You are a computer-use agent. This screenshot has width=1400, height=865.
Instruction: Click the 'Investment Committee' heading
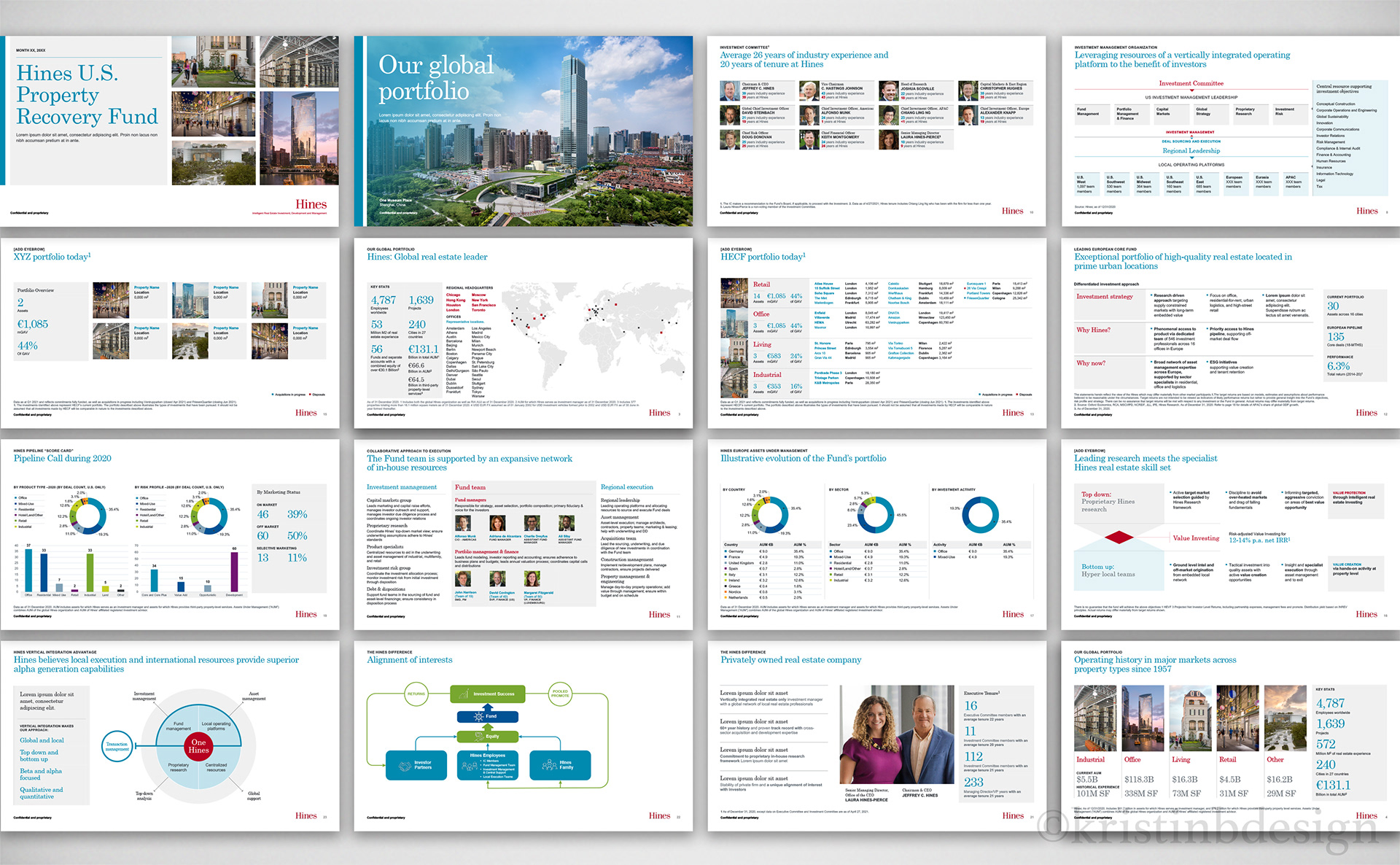pos(1191,83)
